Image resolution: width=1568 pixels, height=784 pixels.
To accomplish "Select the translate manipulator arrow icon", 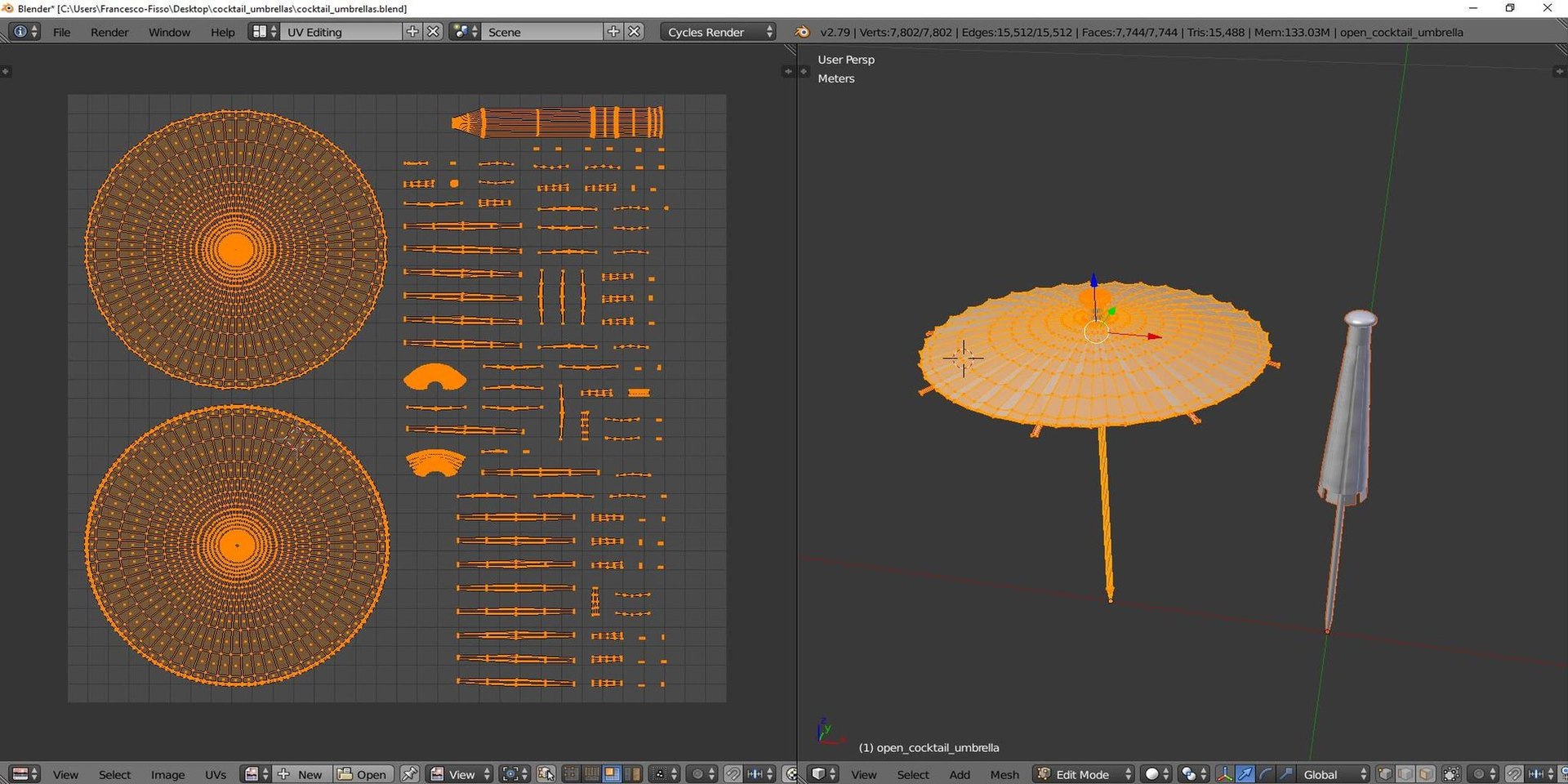I will [1245, 773].
